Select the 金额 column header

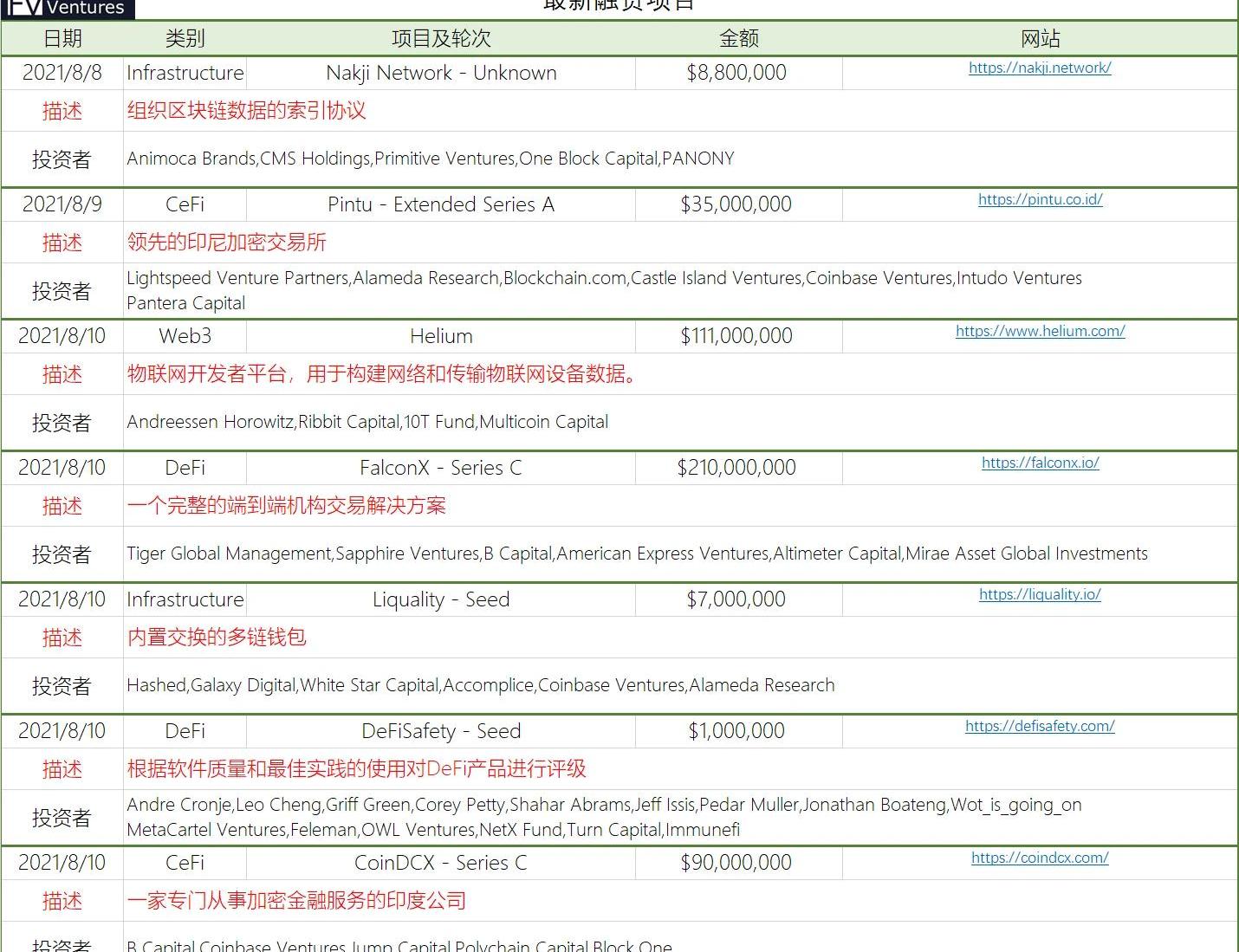point(738,38)
